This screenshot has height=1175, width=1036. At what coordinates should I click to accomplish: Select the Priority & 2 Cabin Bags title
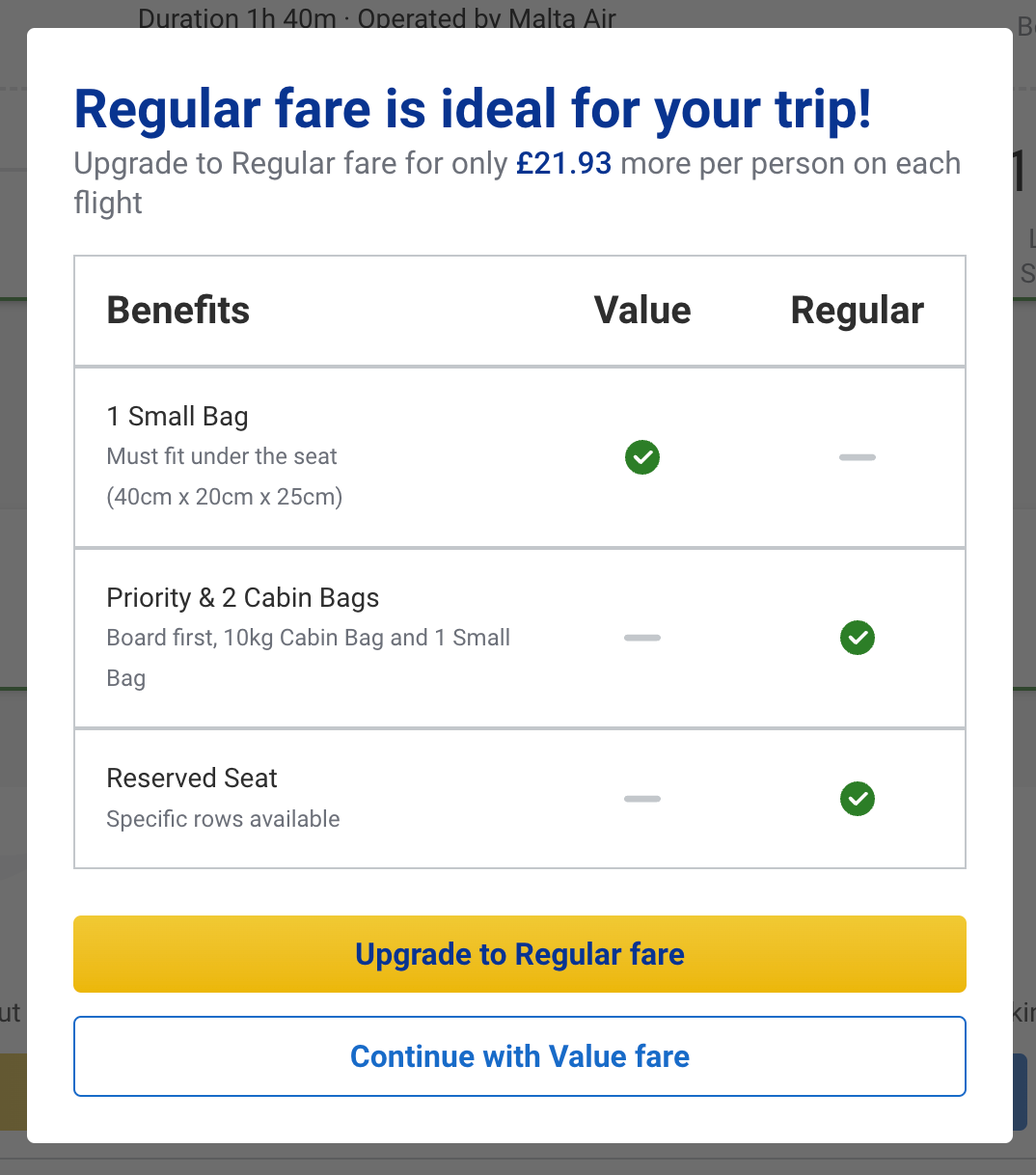243,598
